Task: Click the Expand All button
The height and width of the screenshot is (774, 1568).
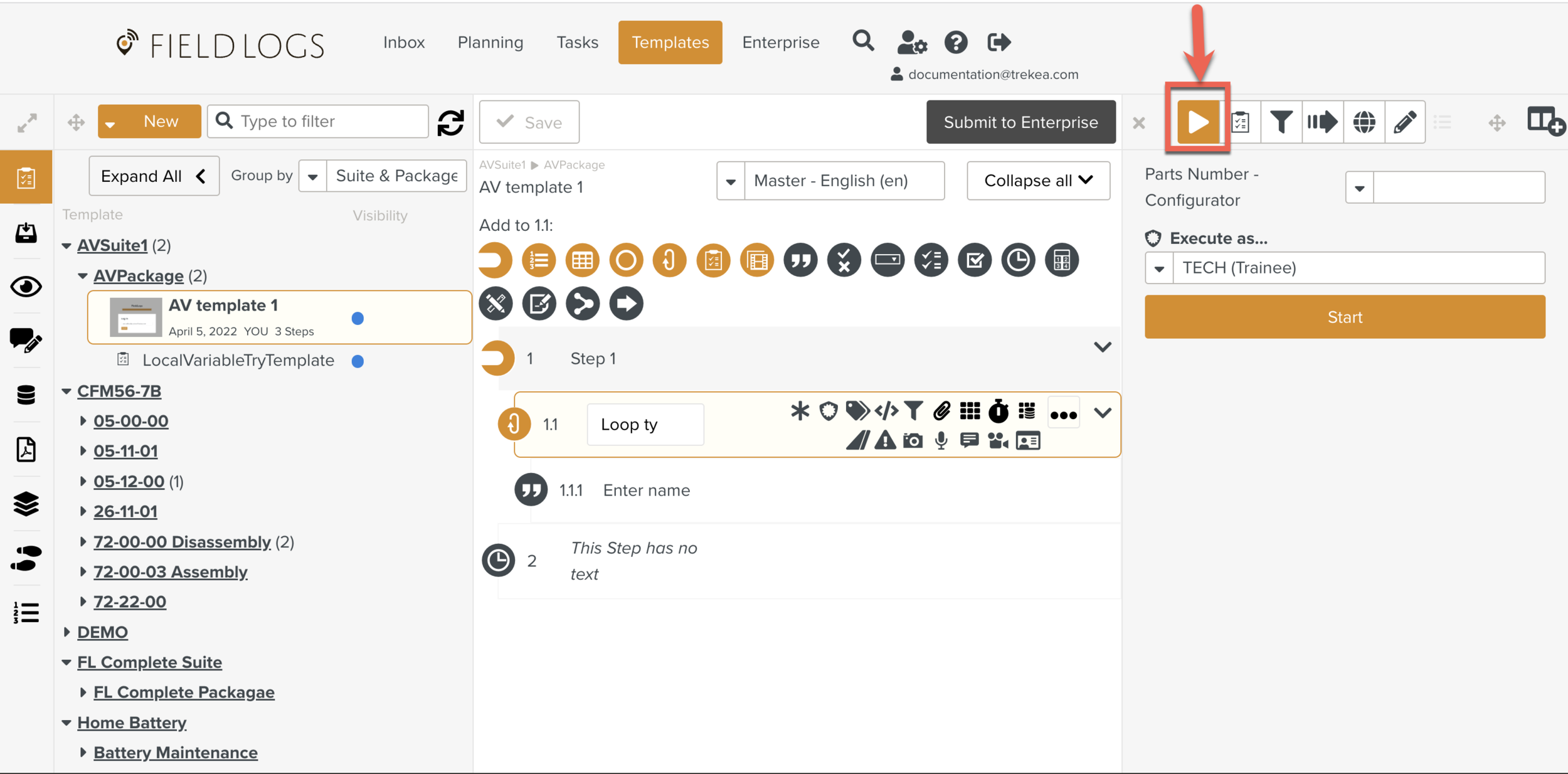Action: [x=154, y=176]
